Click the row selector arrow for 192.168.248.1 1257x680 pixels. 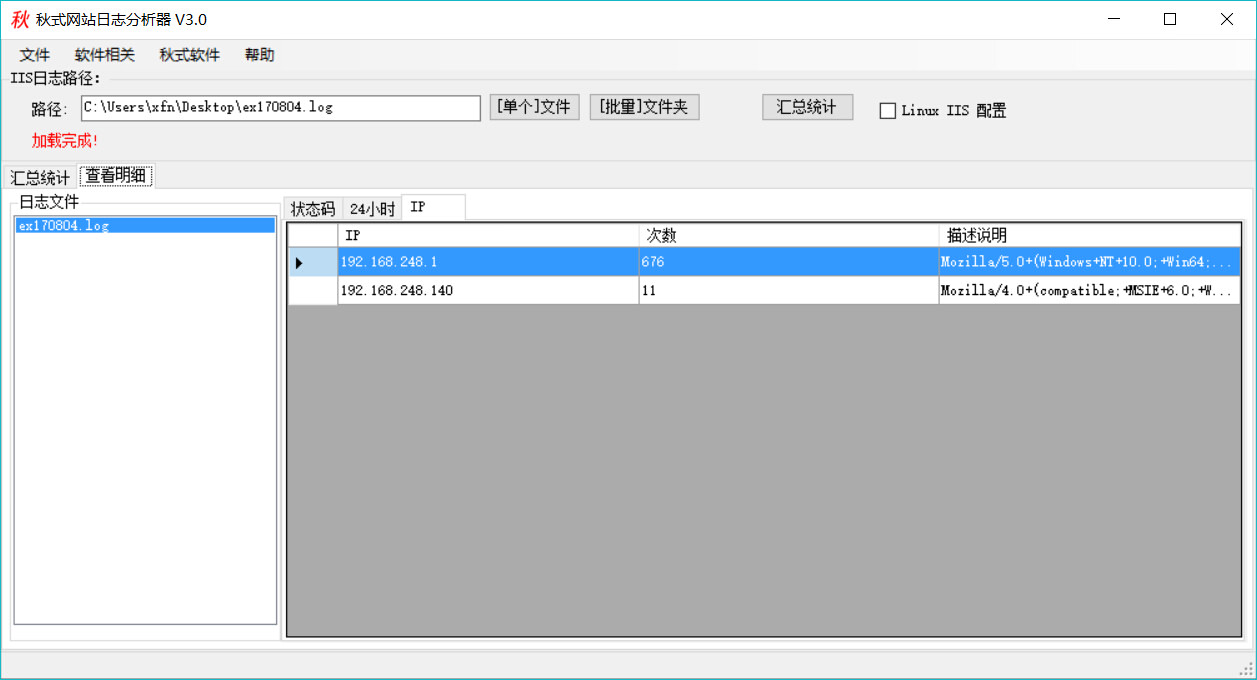click(313, 262)
